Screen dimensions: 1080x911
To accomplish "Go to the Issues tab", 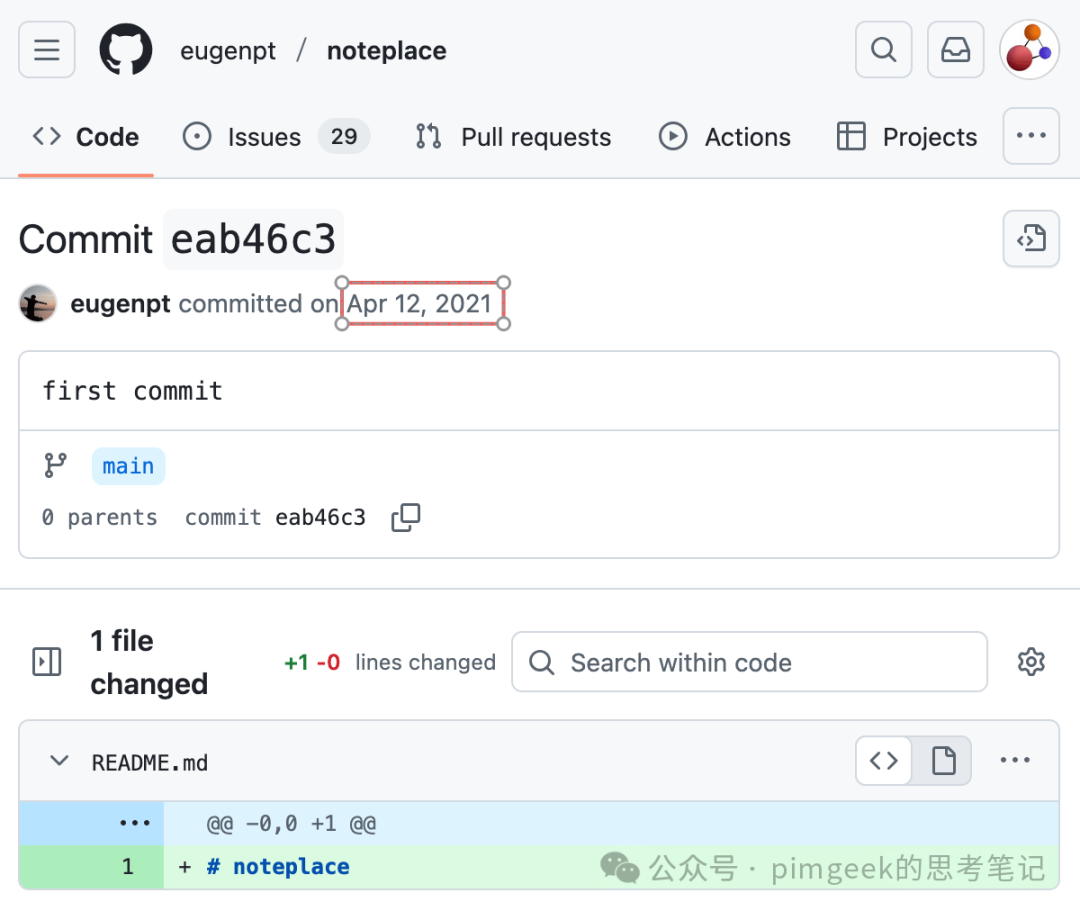I will pyautogui.click(x=264, y=137).
